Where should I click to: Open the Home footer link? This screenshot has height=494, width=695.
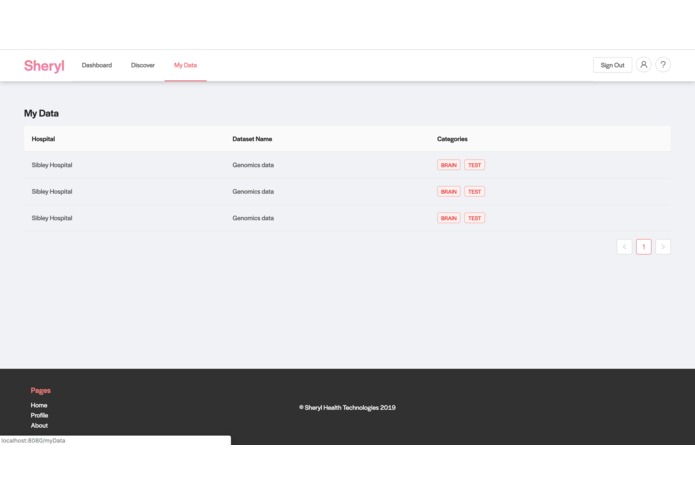tap(39, 405)
